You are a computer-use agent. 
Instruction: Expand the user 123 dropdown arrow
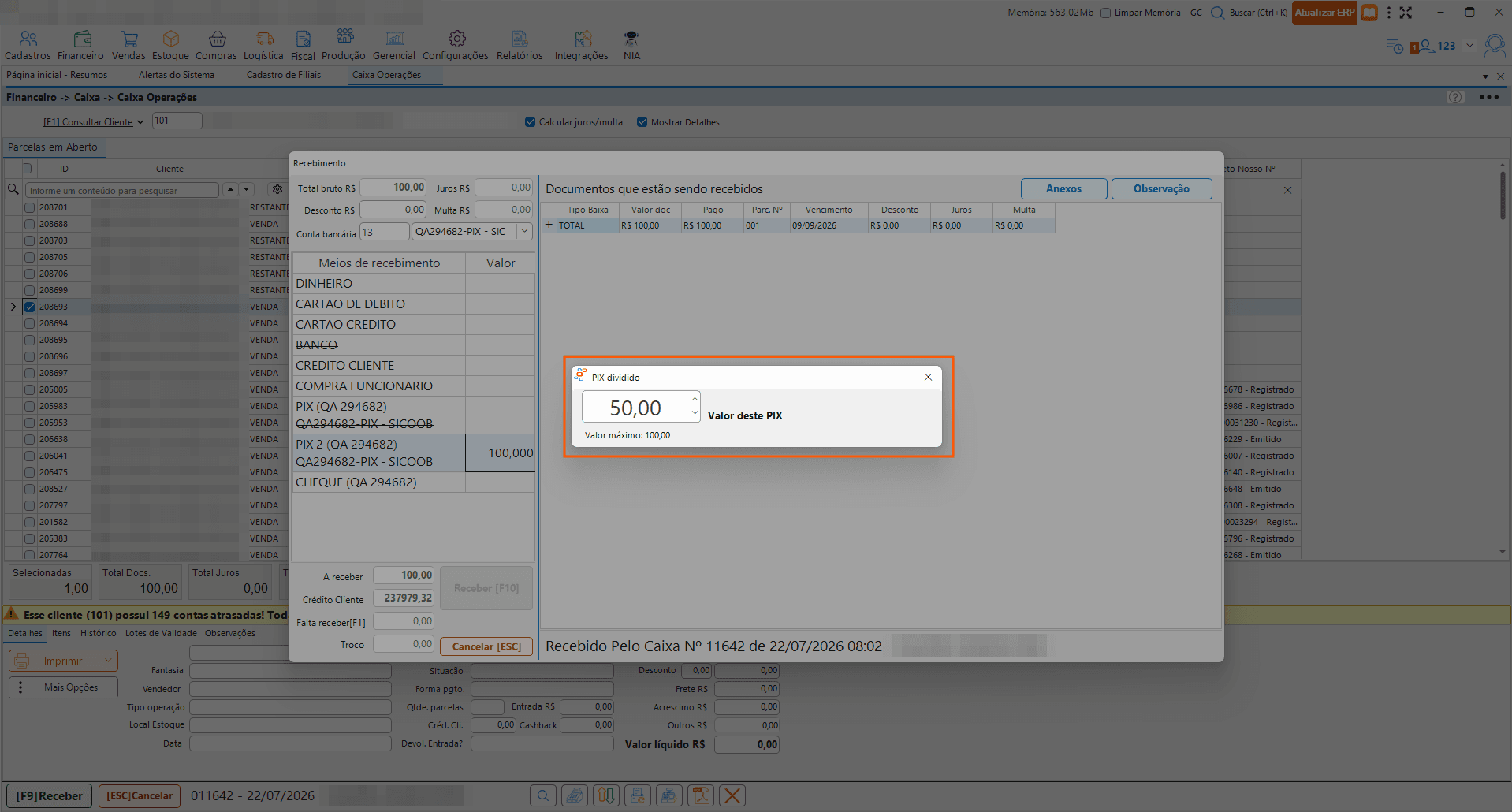[x=1469, y=46]
